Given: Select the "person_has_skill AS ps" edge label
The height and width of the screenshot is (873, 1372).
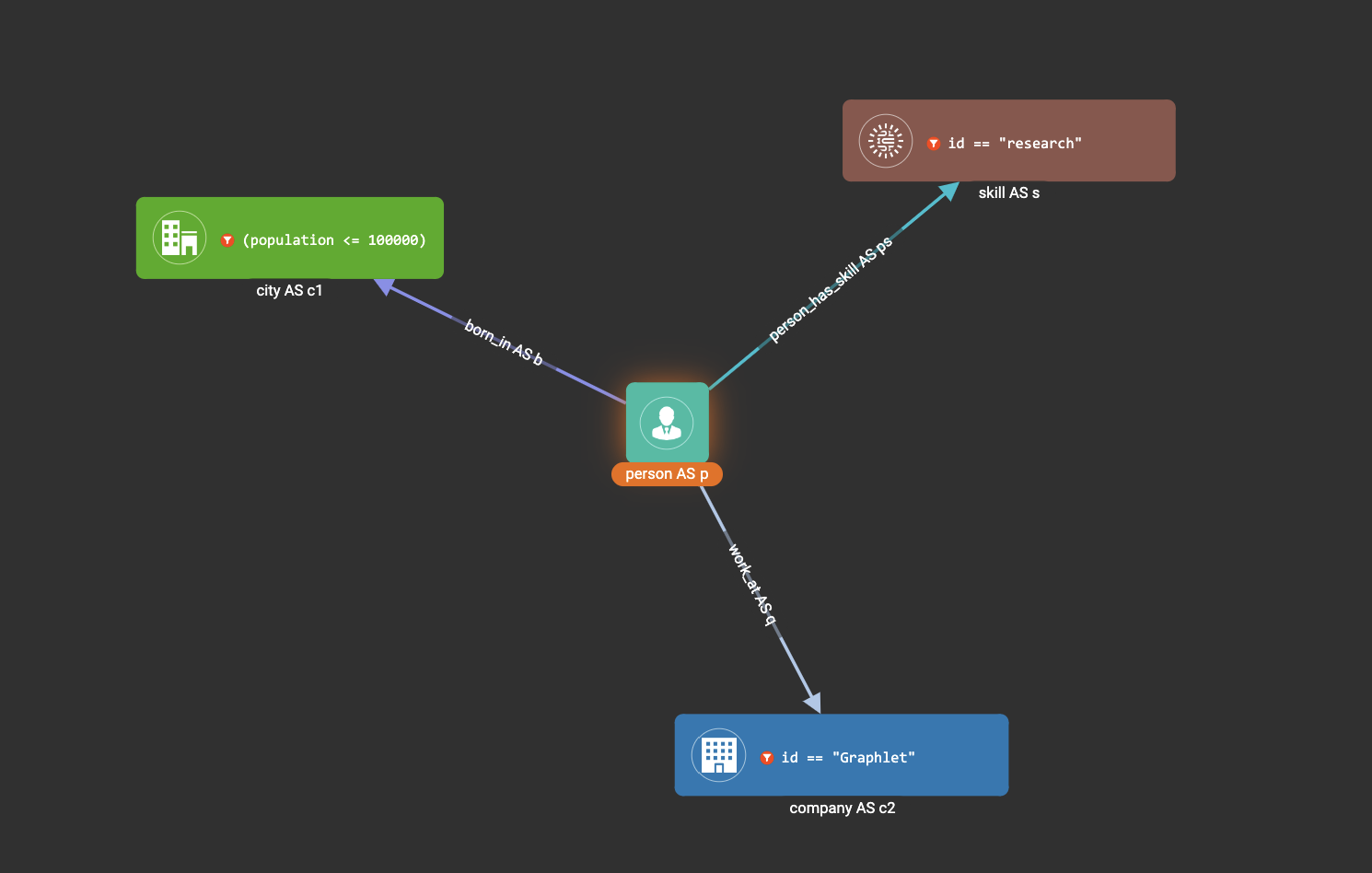Looking at the screenshot, I should pyautogui.click(x=831, y=289).
